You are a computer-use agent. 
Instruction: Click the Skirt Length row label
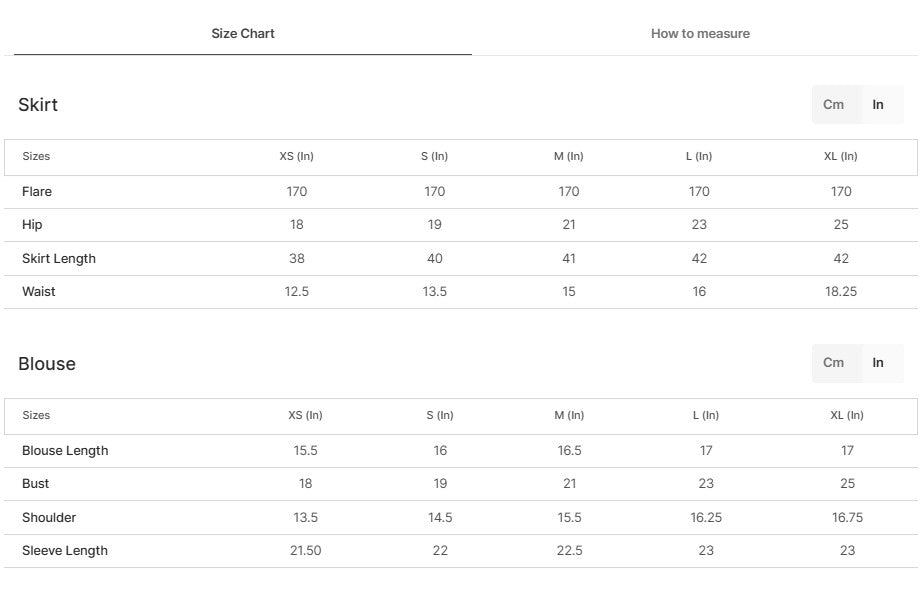(59, 259)
